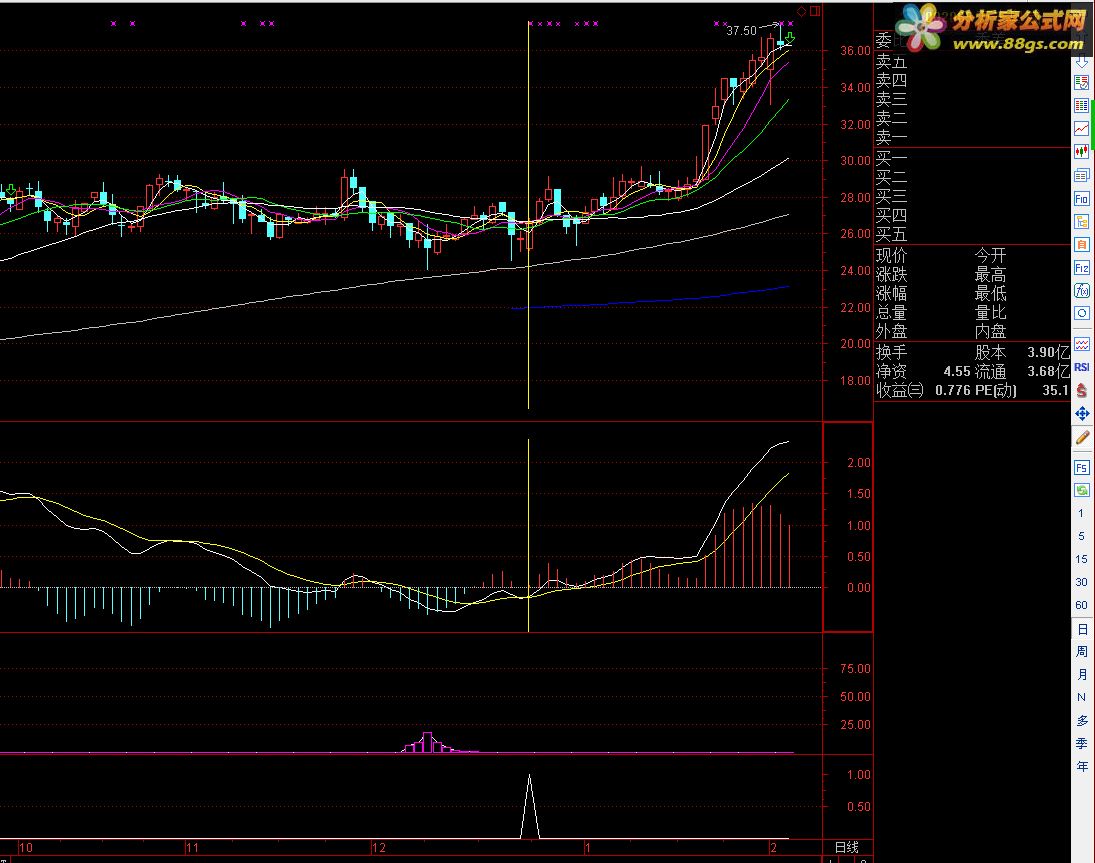
Task: Select N custom-day period
Action: point(1081,698)
